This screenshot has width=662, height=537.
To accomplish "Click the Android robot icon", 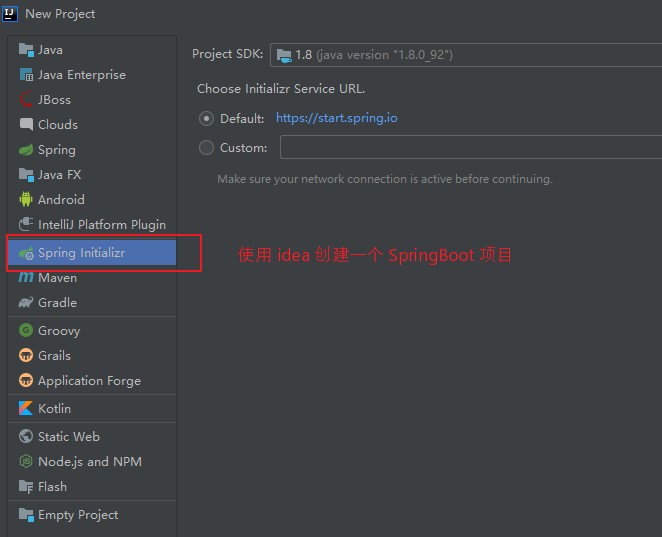I will point(26,200).
